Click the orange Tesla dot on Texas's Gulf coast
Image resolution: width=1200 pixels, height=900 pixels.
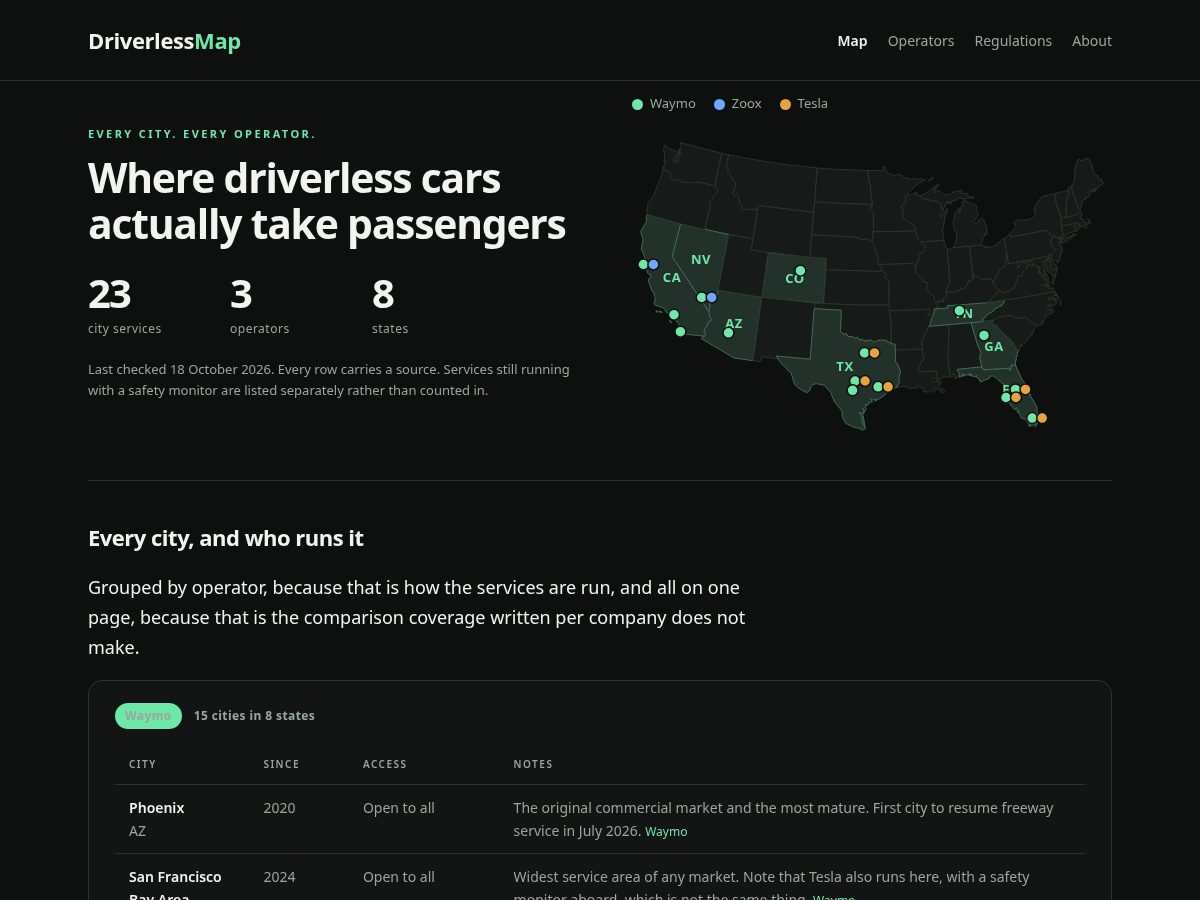888,387
